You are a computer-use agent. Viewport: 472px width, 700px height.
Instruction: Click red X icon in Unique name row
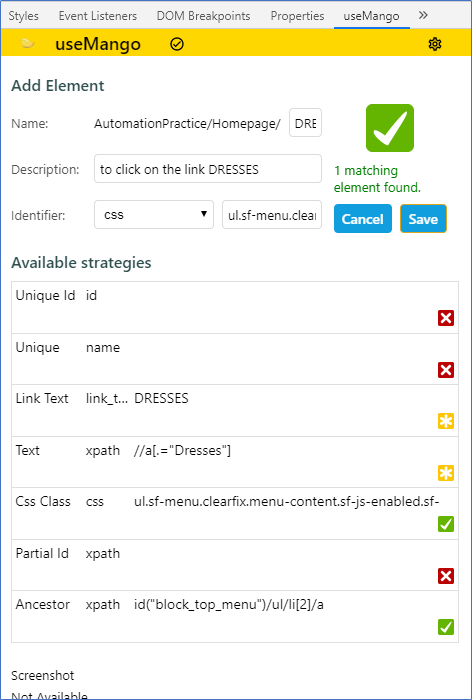[x=446, y=370]
